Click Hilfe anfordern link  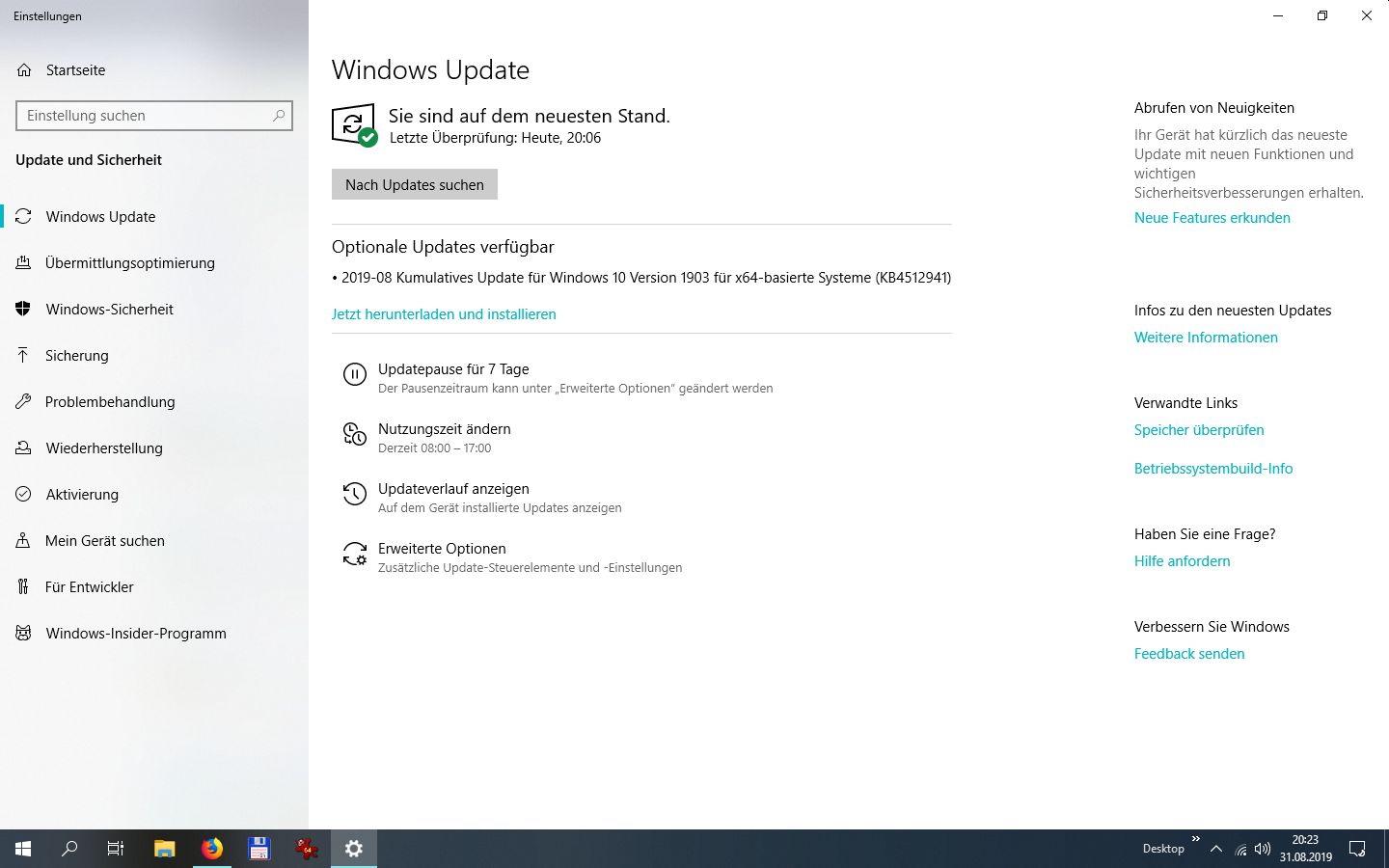pos(1183,561)
